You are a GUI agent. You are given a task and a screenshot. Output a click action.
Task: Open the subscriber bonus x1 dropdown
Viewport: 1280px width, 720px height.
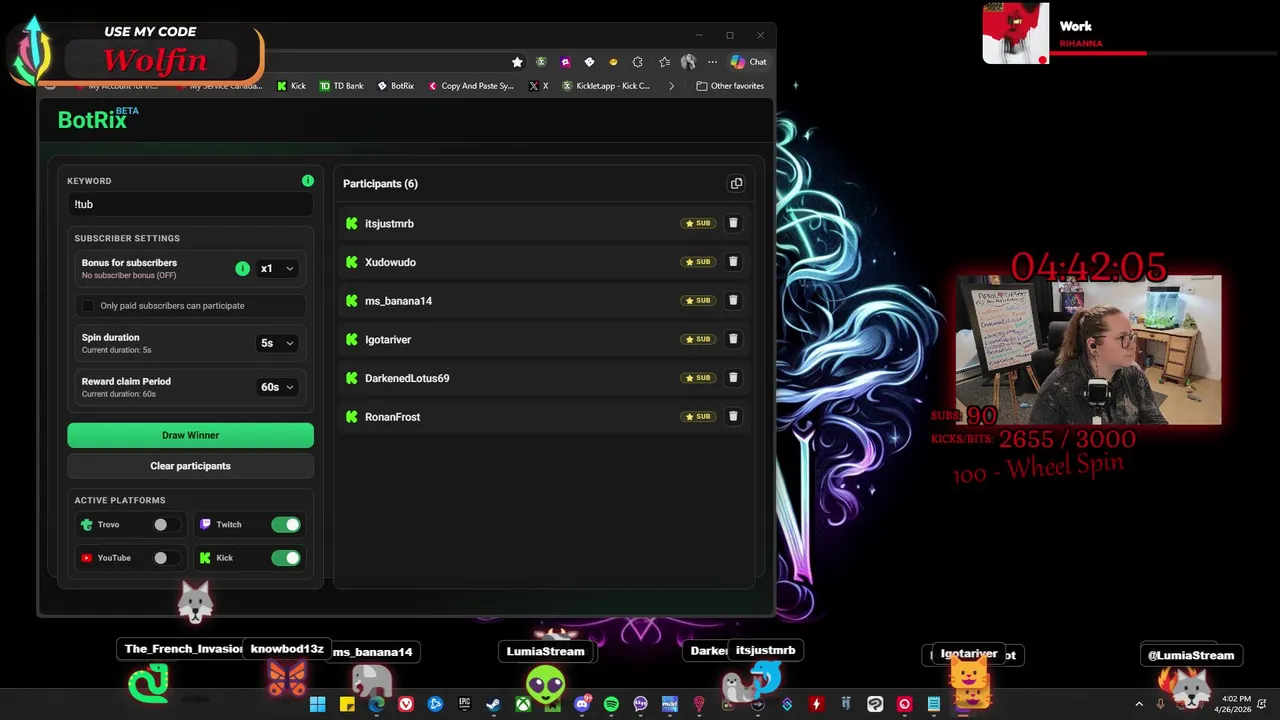pyautogui.click(x=277, y=268)
